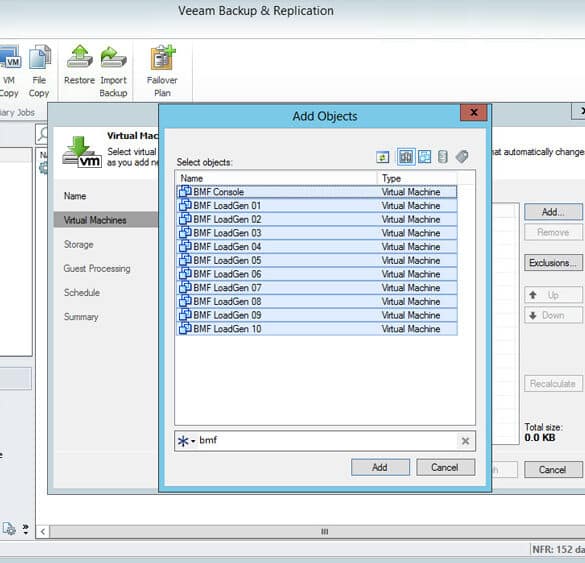Select BMF LoadGen 07 row
Viewport: 585px width, 563px height.
pyautogui.click(x=317, y=288)
